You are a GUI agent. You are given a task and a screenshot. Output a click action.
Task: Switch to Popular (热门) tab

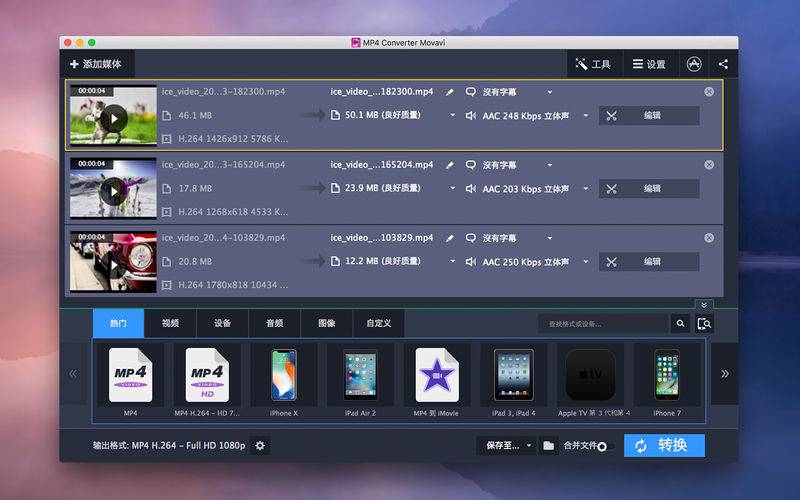(x=118, y=323)
